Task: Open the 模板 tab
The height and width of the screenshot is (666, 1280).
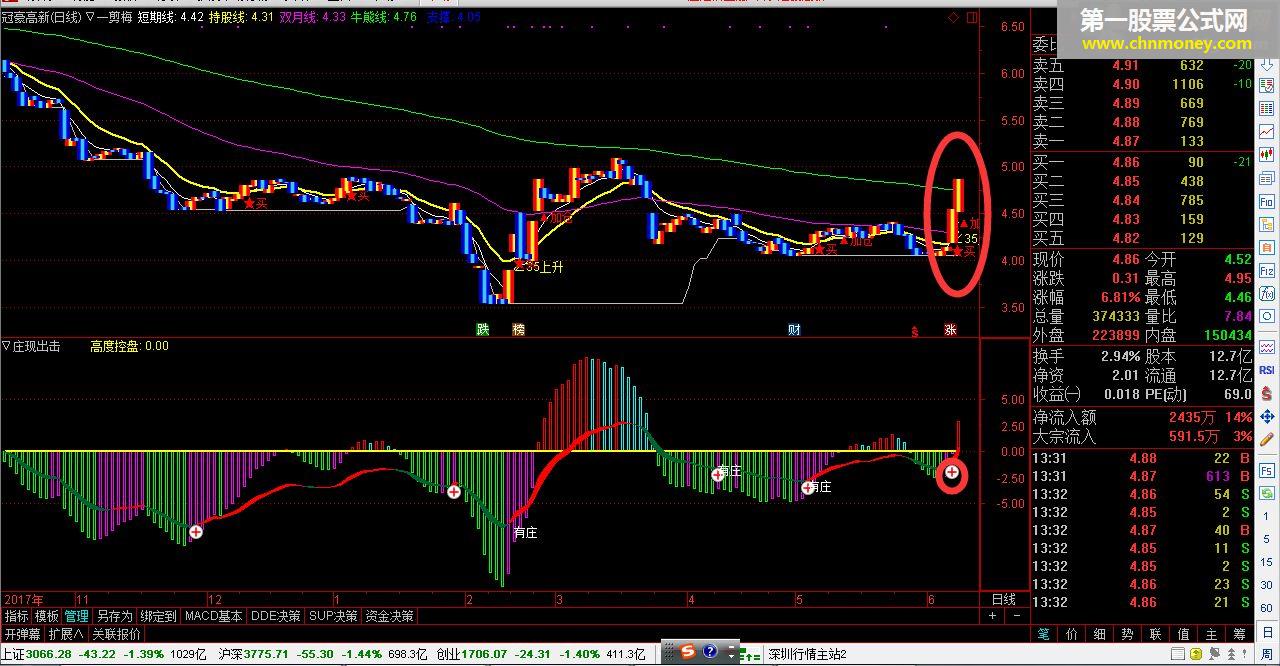Action: (47, 616)
